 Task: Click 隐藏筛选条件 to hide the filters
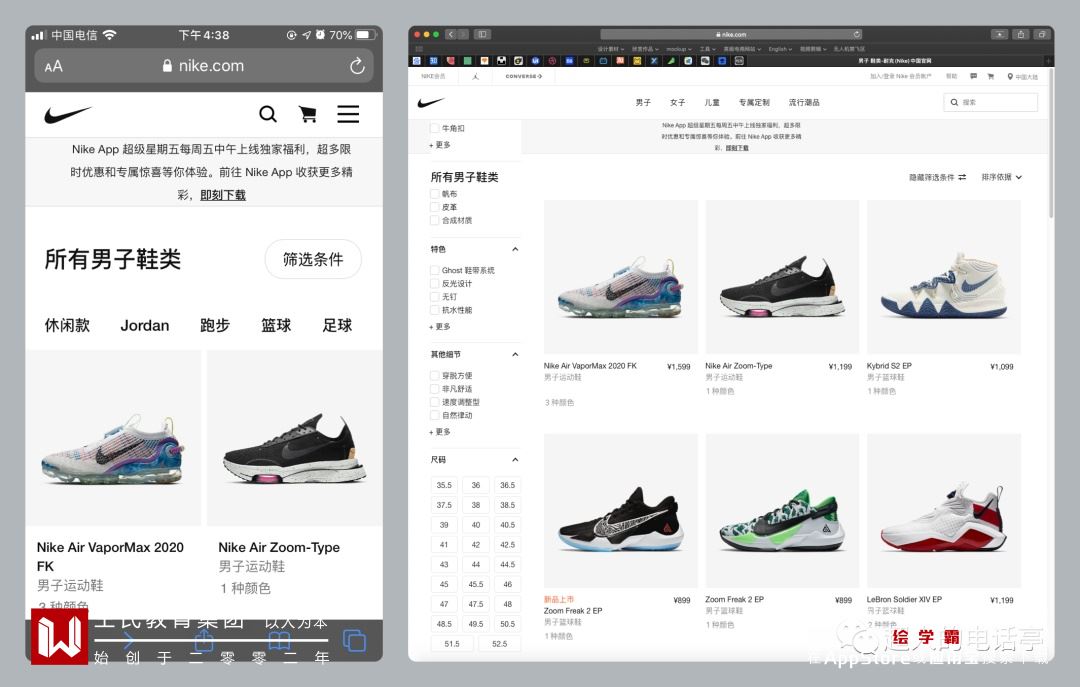[937, 178]
